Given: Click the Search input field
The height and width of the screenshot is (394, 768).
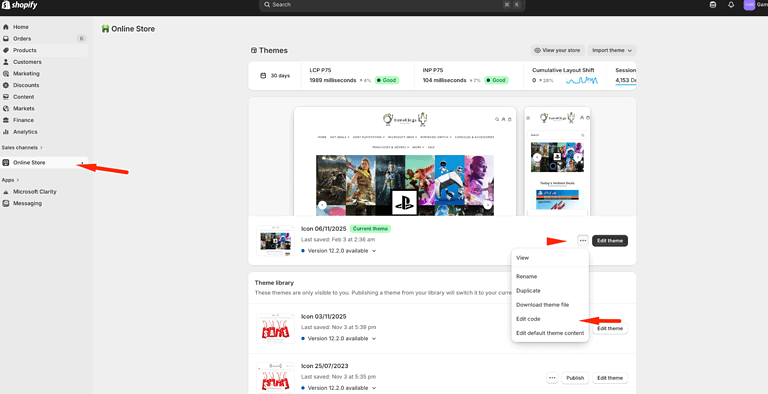Looking at the screenshot, I should pyautogui.click(x=392, y=5).
